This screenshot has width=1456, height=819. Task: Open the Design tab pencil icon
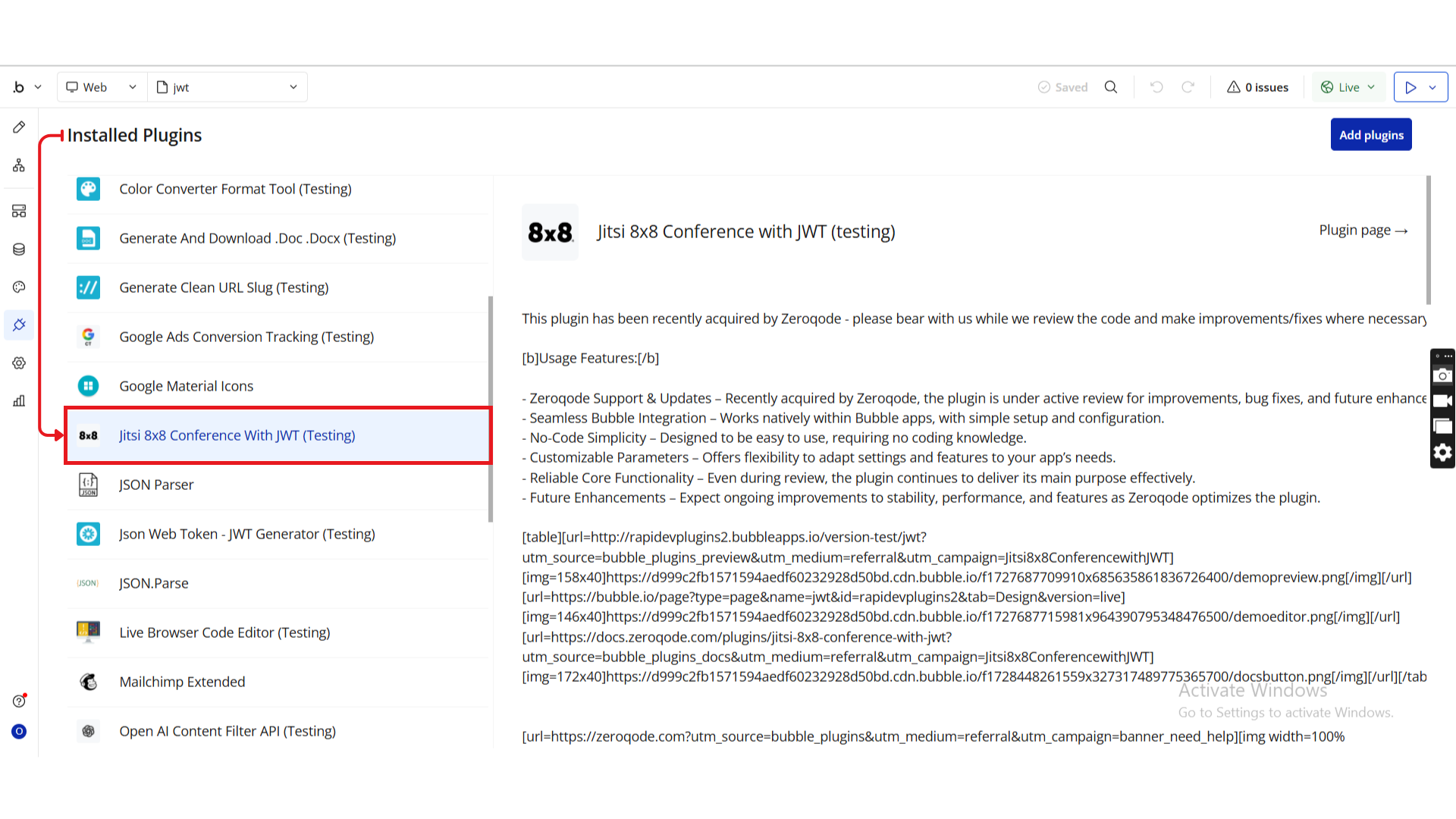(19, 127)
